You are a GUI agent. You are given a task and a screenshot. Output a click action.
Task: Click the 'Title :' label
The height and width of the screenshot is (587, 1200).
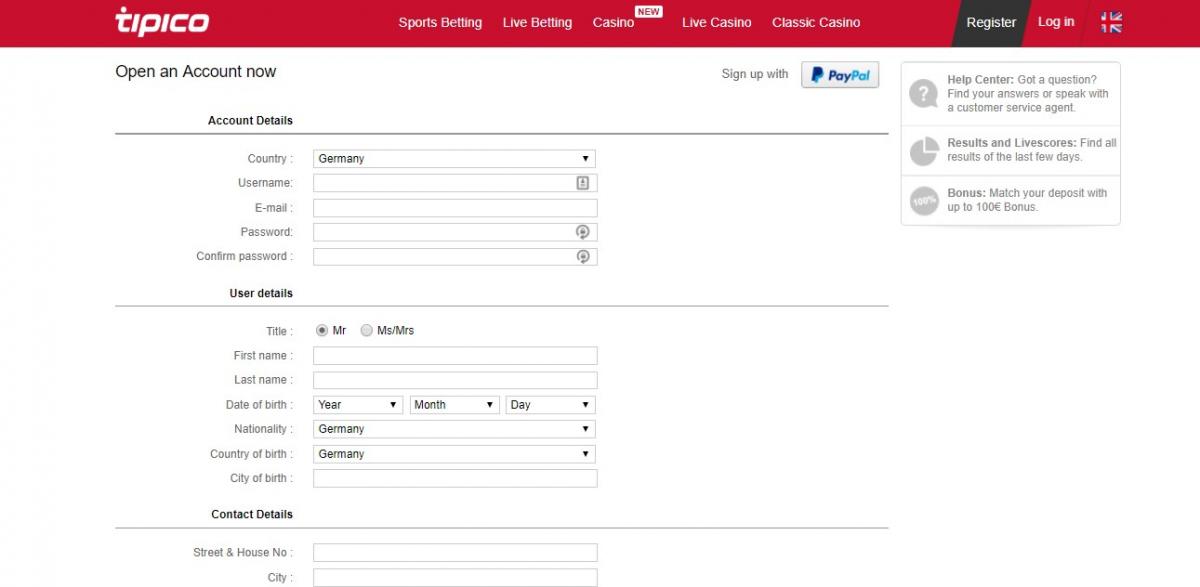[x=279, y=331]
